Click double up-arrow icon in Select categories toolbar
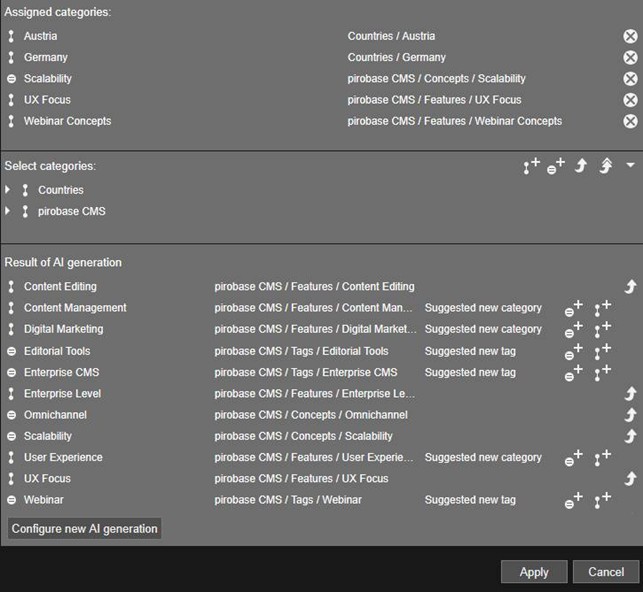 pos(605,166)
